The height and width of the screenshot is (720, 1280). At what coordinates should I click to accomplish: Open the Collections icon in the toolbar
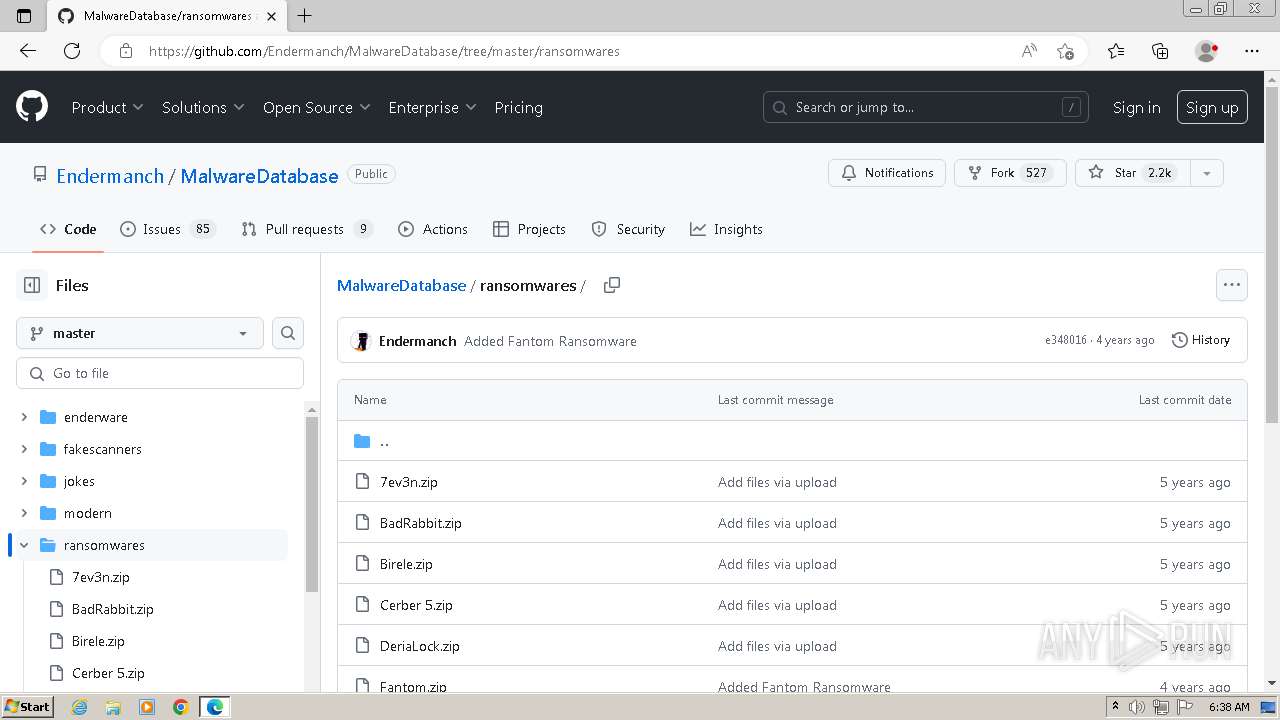[x=1160, y=51]
